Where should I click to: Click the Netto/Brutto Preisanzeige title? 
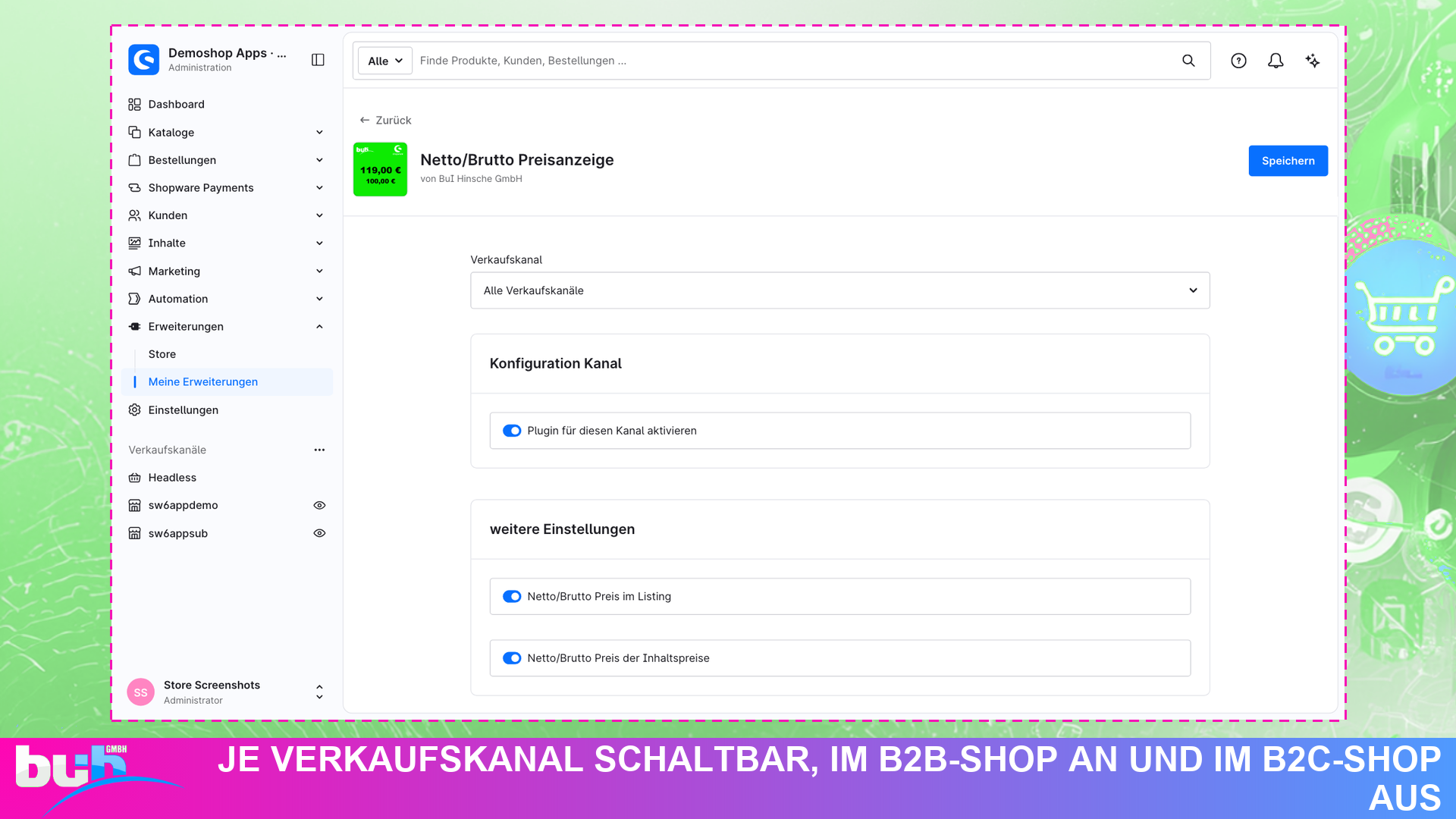[516, 160]
